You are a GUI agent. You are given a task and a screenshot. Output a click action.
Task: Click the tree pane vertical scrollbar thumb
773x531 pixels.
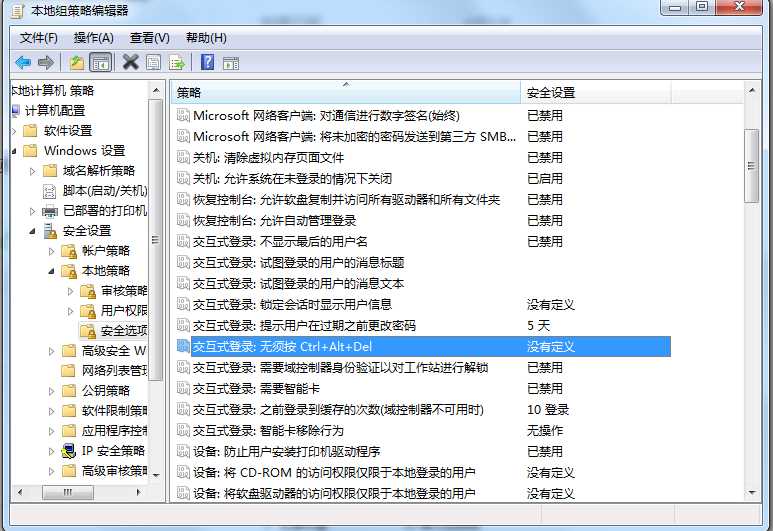tap(156, 240)
